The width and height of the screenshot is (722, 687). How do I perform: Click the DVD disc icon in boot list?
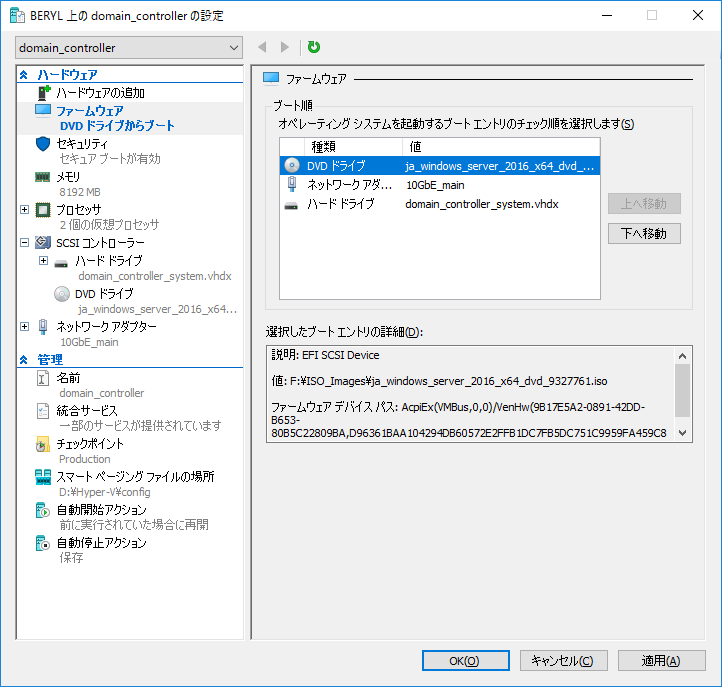292,165
